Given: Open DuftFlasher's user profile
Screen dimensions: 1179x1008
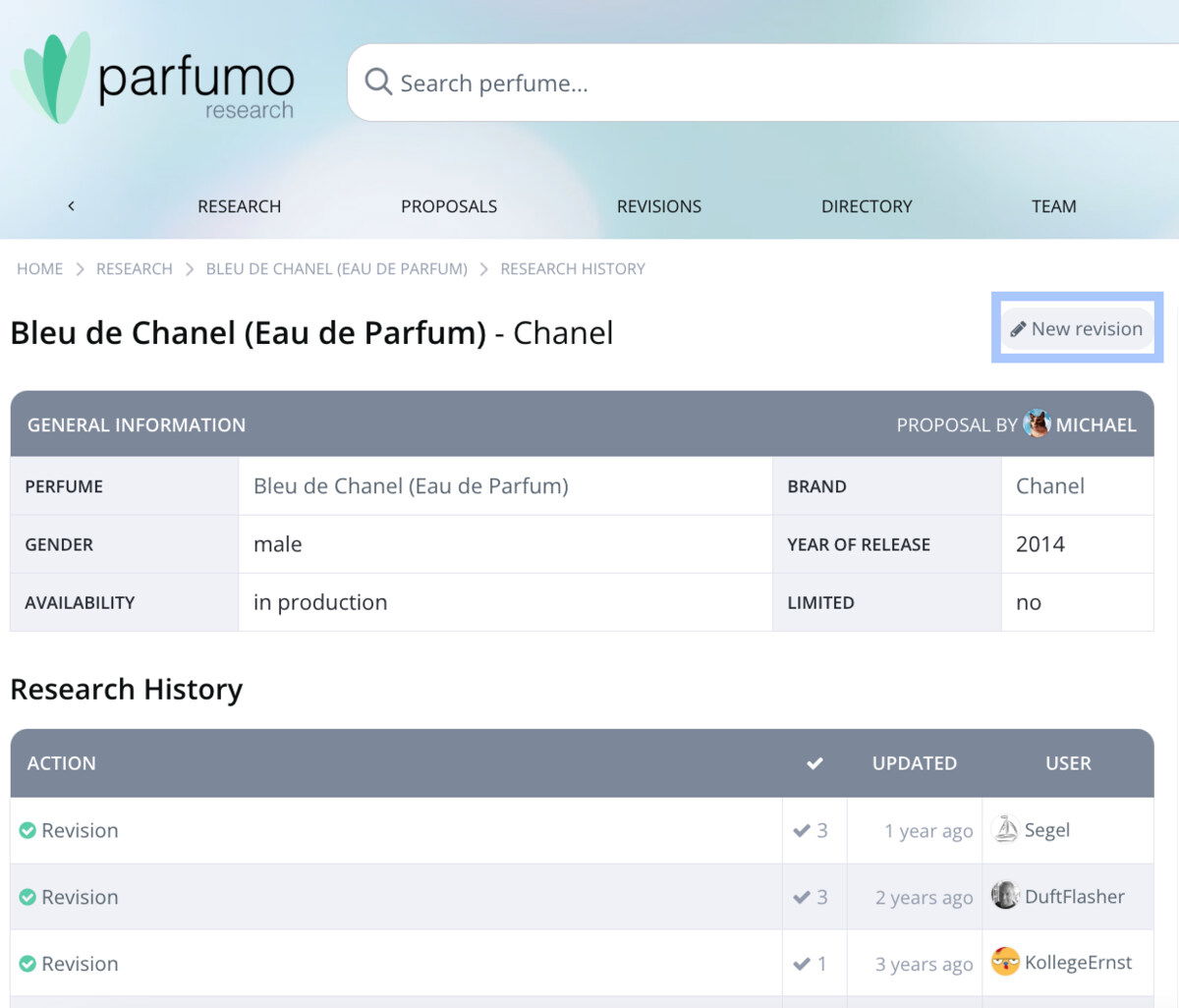Looking at the screenshot, I should pyautogui.click(x=1075, y=896).
